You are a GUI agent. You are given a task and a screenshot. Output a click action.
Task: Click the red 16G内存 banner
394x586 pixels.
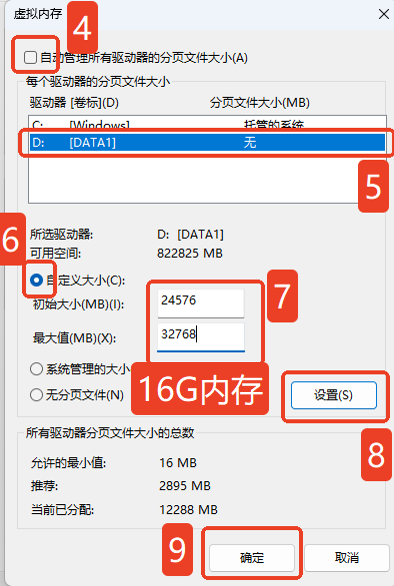[200, 389]
